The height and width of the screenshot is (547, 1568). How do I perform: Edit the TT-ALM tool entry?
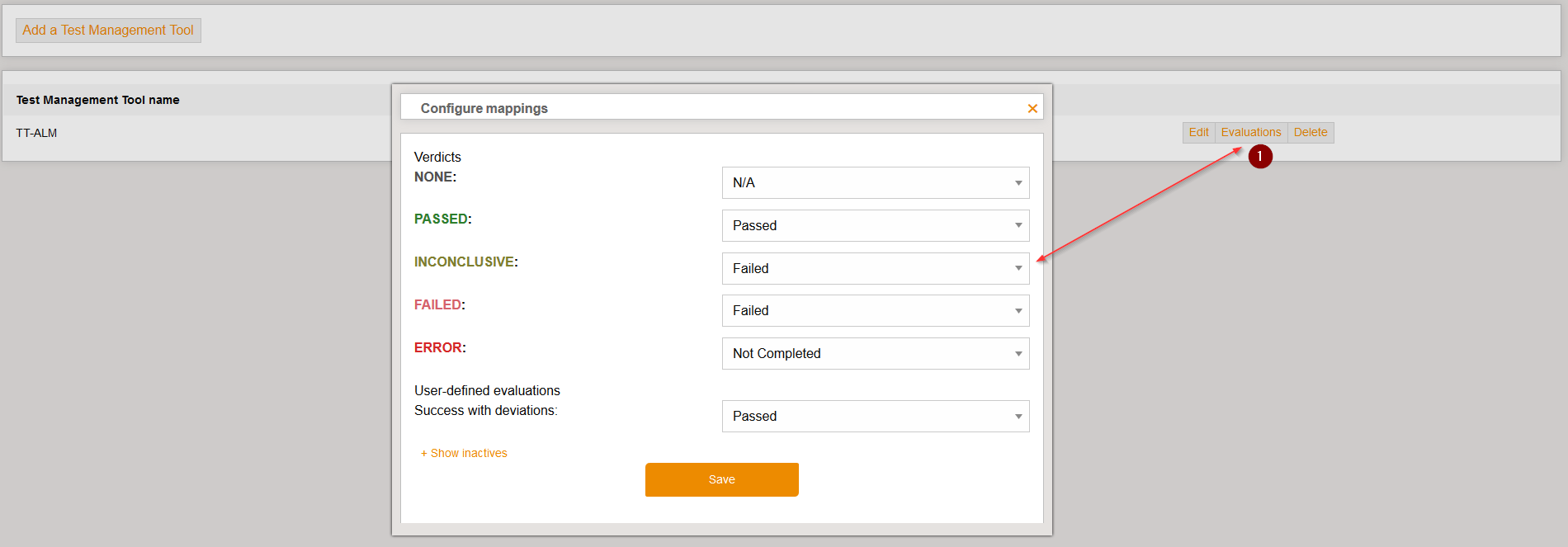coord(1198,133)
